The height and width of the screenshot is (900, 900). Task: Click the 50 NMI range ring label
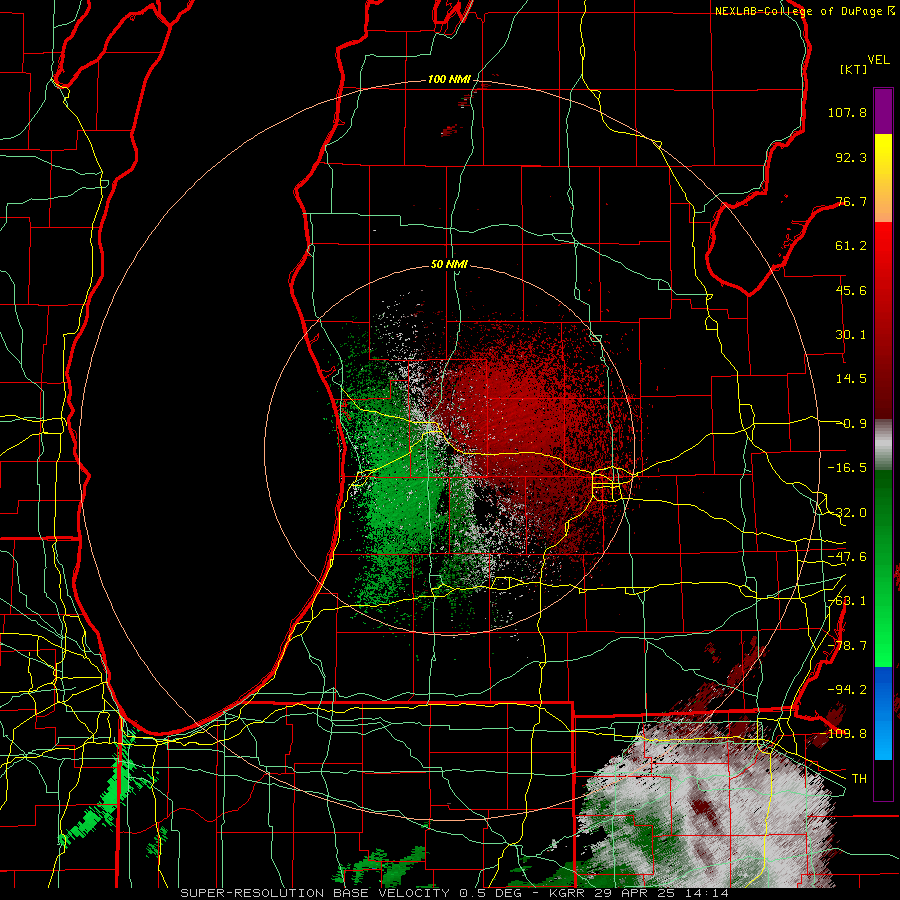click(x=449, y=265)
